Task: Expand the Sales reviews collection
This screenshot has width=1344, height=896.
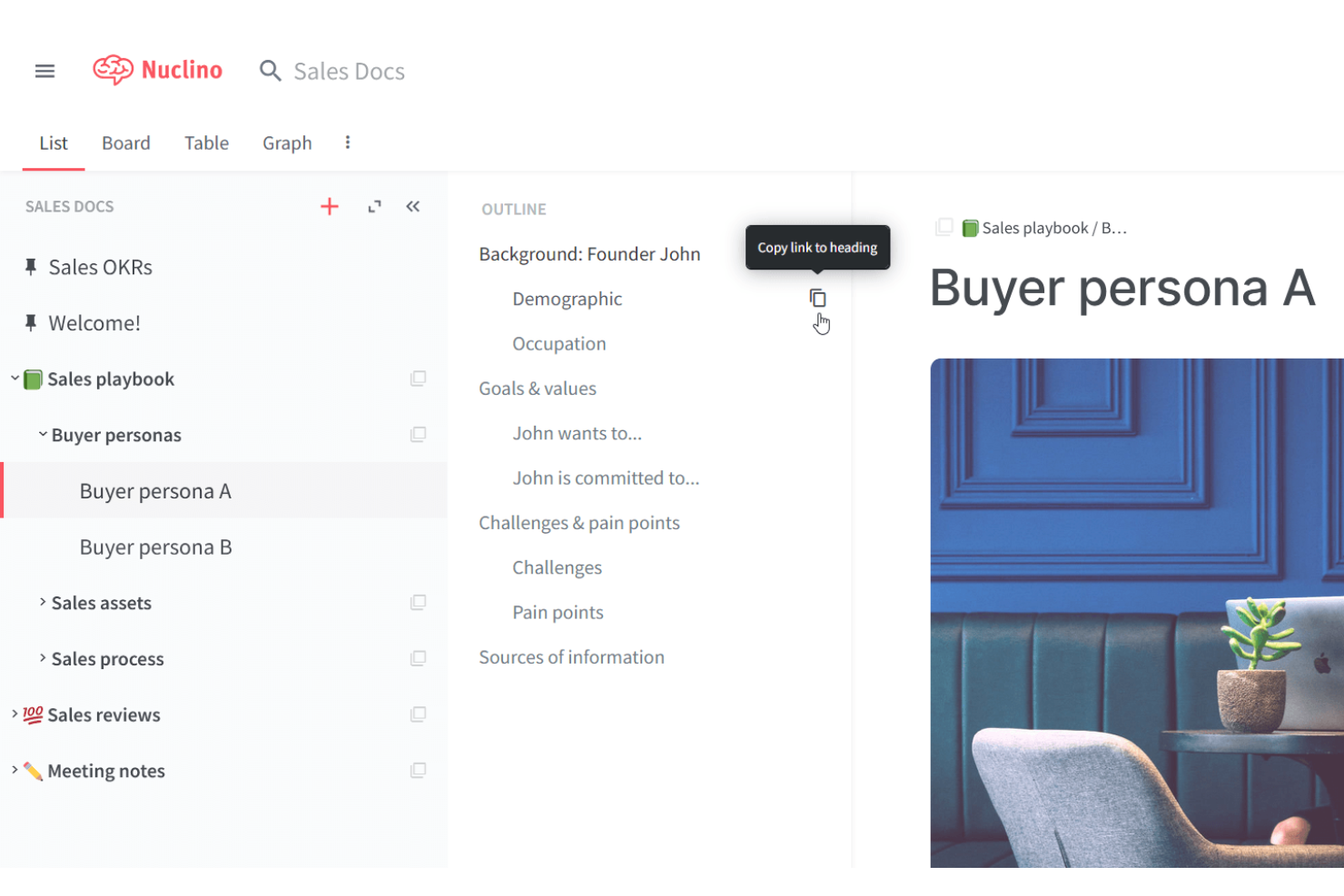Action: pyautogui.click(x=15, y=714)
